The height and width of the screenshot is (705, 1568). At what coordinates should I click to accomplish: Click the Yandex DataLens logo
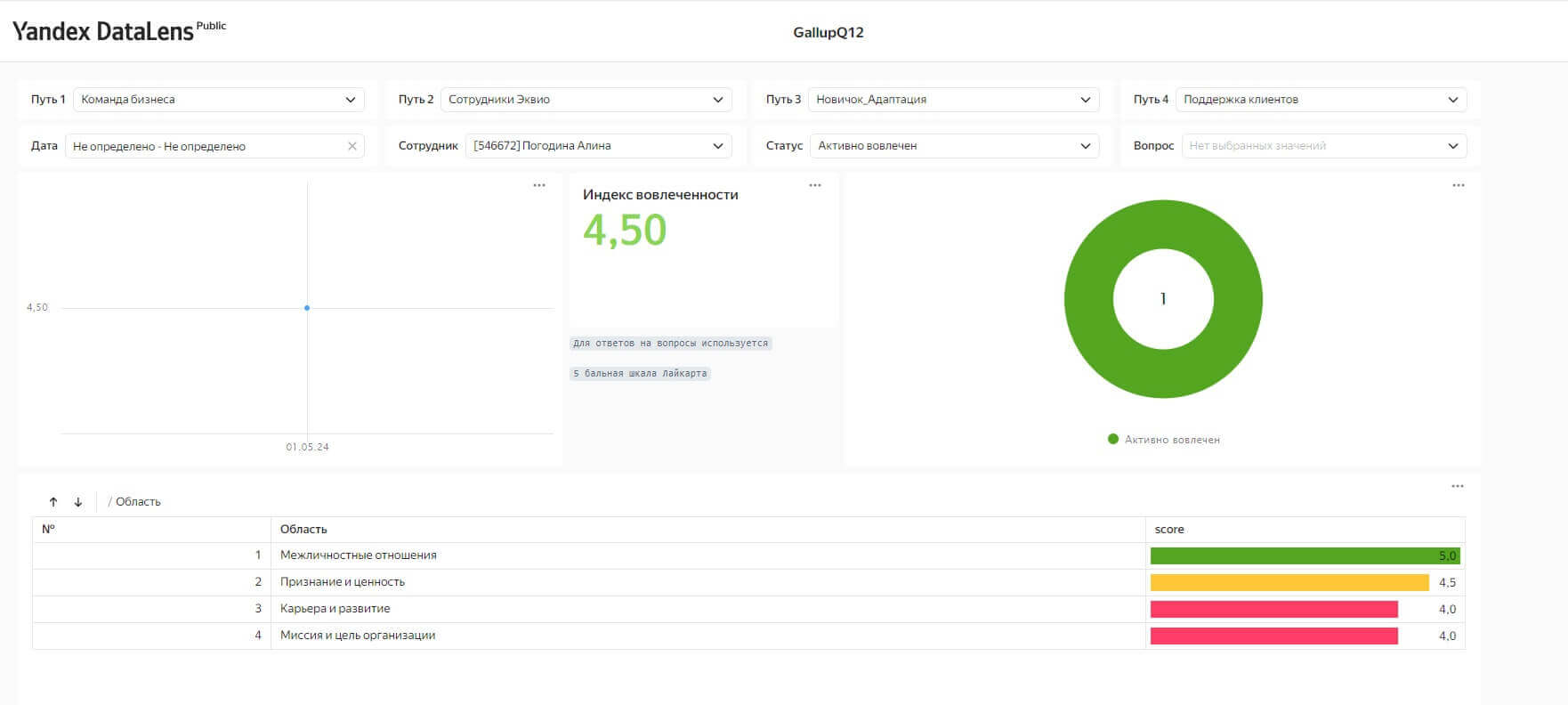103,32
